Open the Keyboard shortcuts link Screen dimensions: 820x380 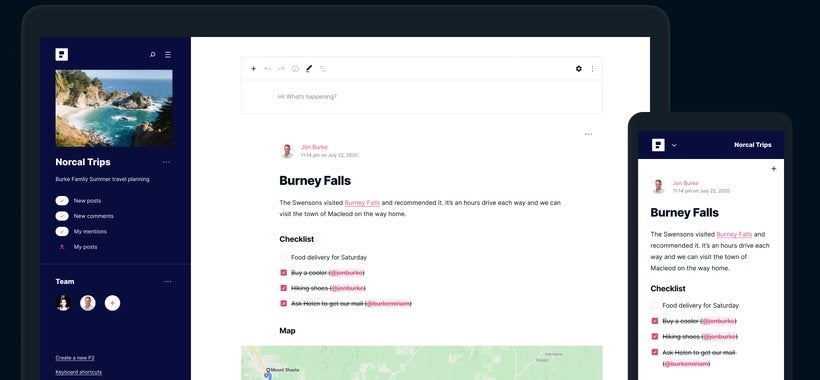tap(78, 372)
